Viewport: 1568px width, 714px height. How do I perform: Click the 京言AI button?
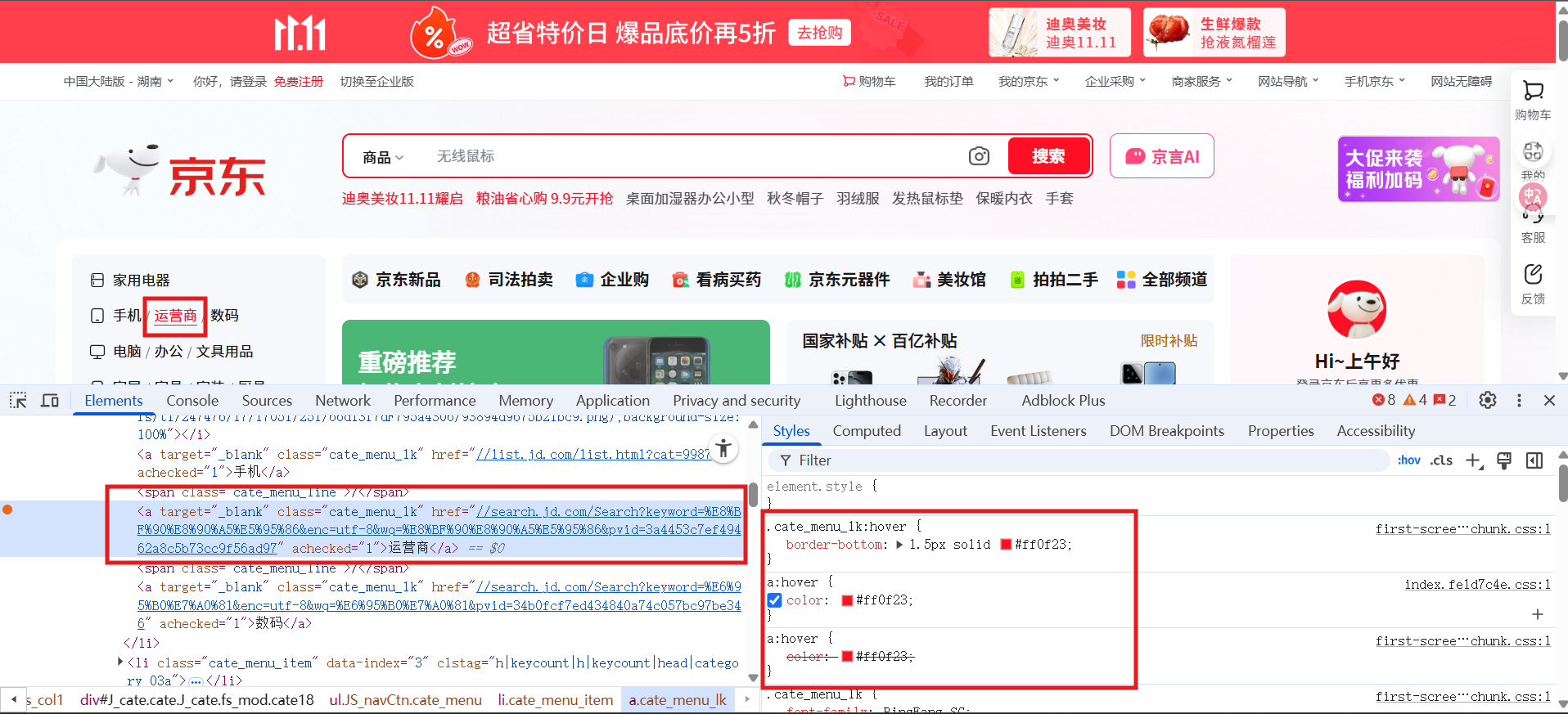tap(1161, 156)
